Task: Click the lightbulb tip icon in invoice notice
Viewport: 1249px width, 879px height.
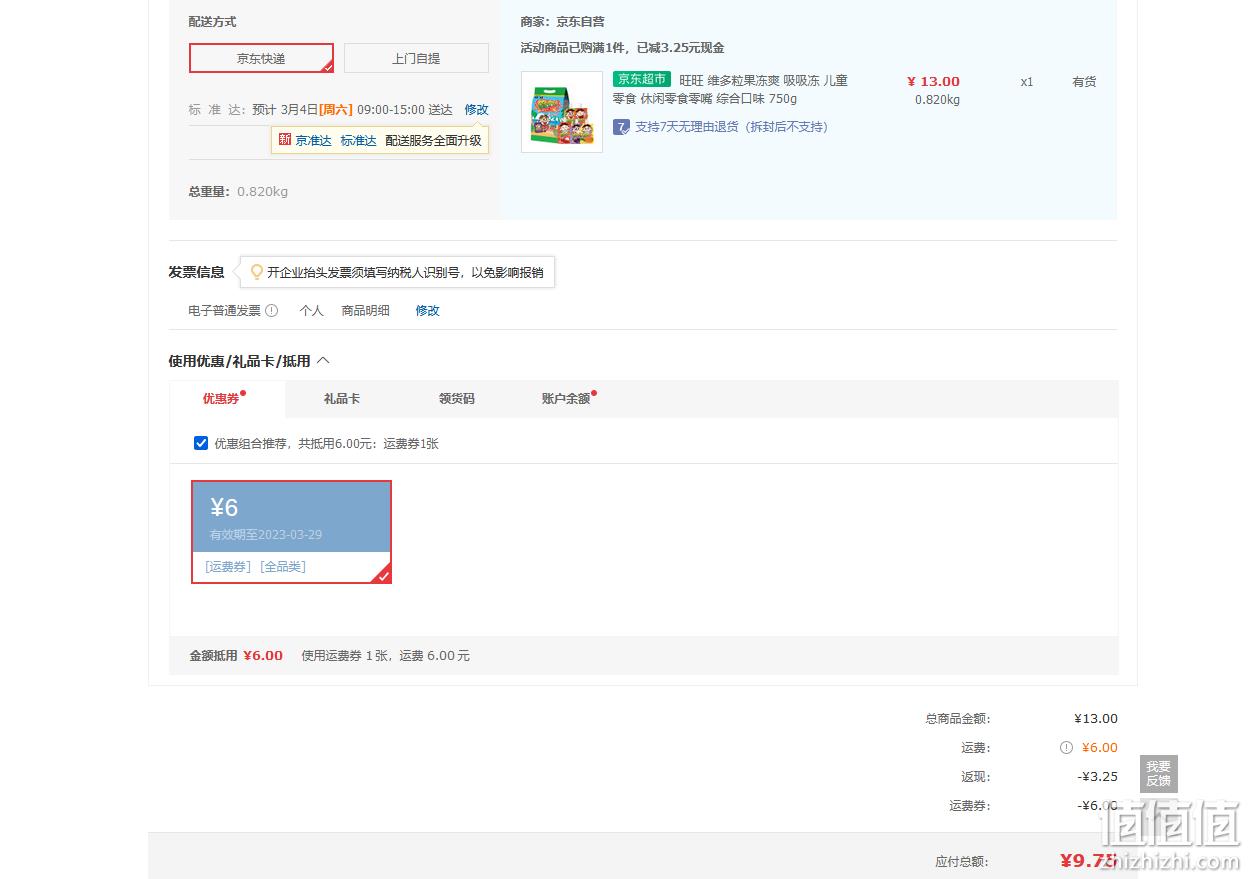Action: (257, 271)
